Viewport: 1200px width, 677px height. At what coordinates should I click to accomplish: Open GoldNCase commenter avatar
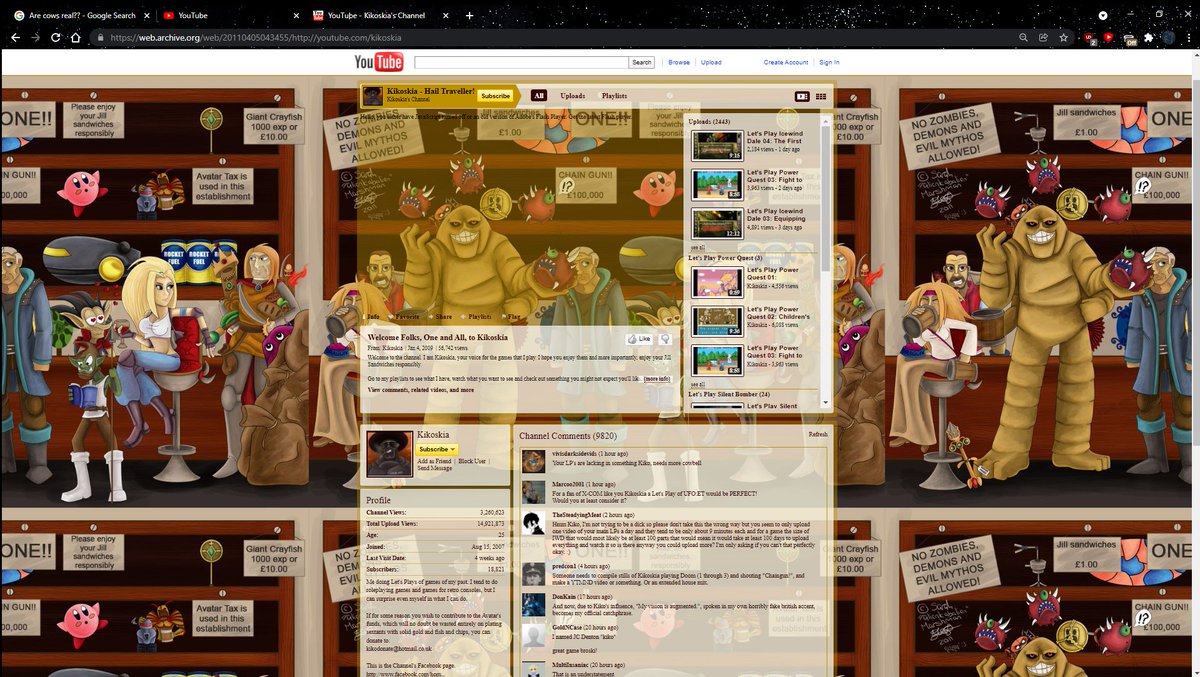pos(533,634)
